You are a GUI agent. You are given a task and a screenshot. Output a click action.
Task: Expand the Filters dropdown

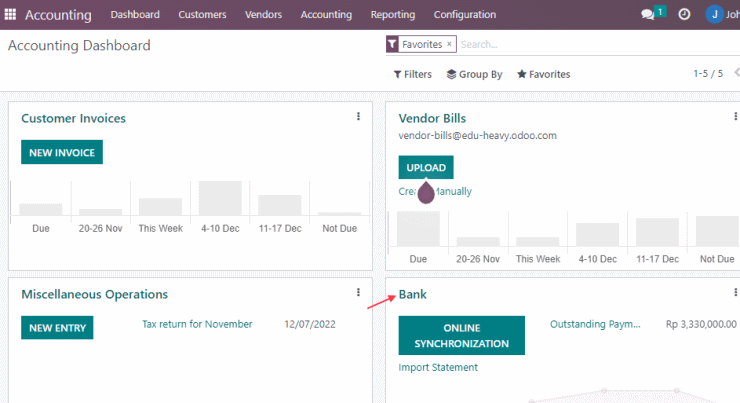tap(412, 74)
